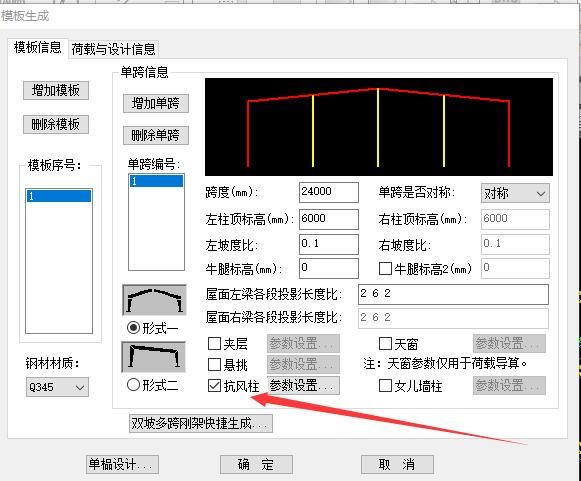Confirm with the 确定 button
Image resolution: width=581 pixels, height=481 pixels.
[x=256, y=464]
